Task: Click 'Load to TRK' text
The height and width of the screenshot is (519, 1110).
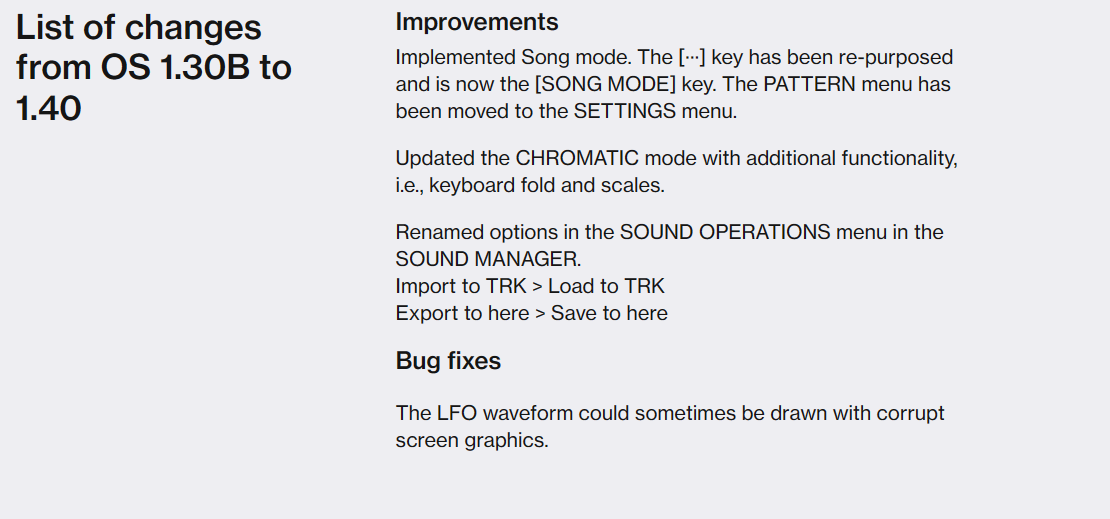Action: click(606, 286)
